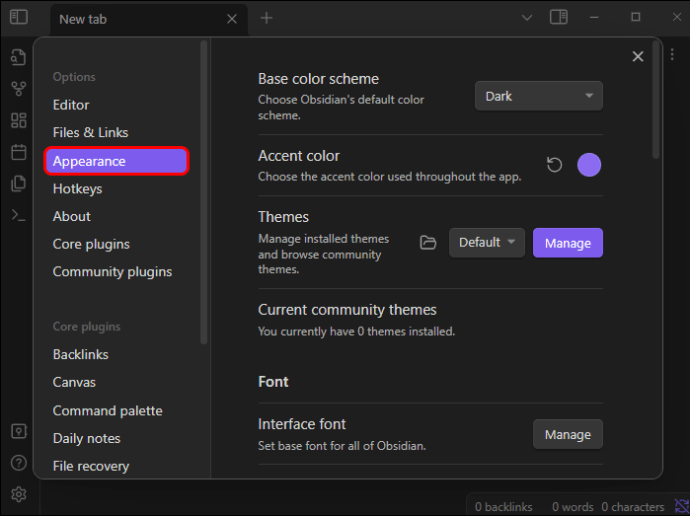
Task: Toggle the left sidebar icon
Action: [x=19, y=17]
